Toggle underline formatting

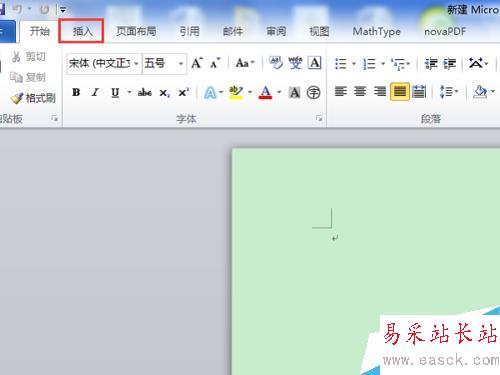click(x=115, y=92)
